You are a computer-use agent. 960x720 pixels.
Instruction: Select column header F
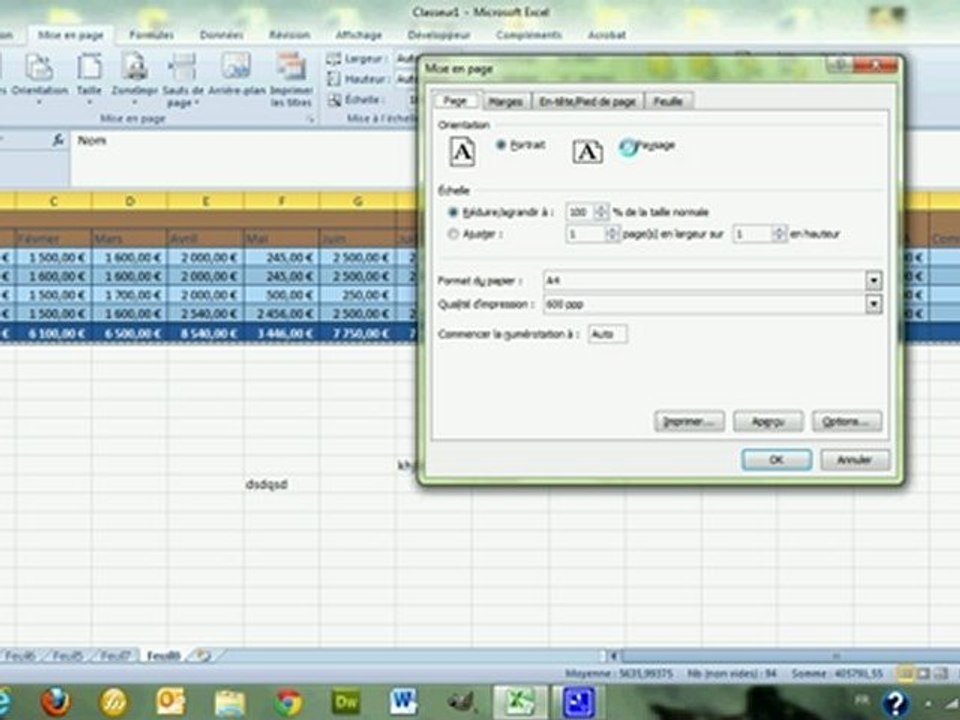282,201
